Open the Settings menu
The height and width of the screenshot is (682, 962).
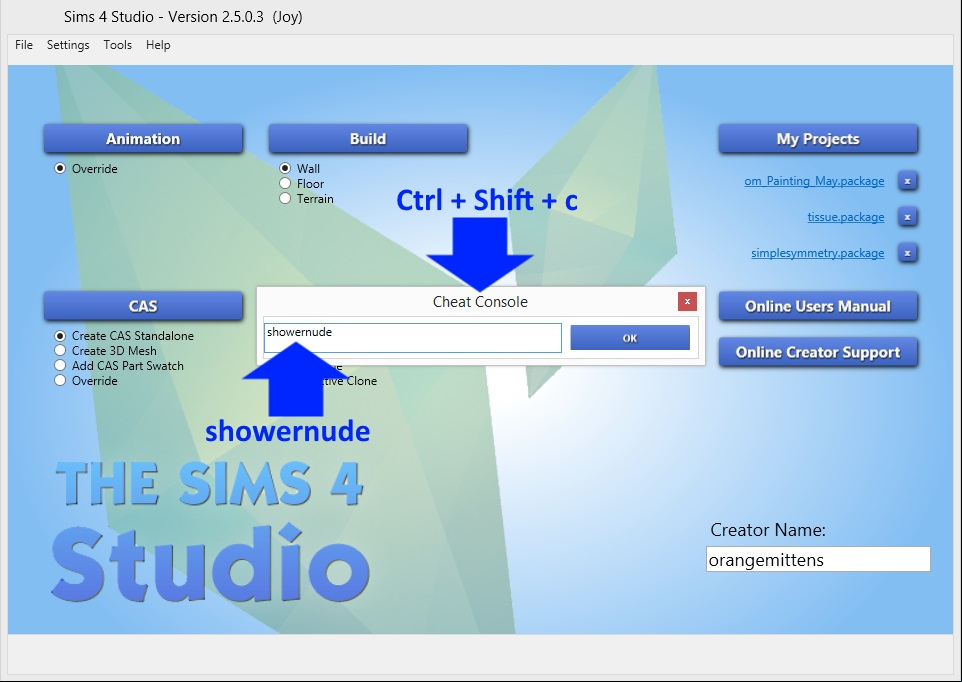(x=68, y=45)
